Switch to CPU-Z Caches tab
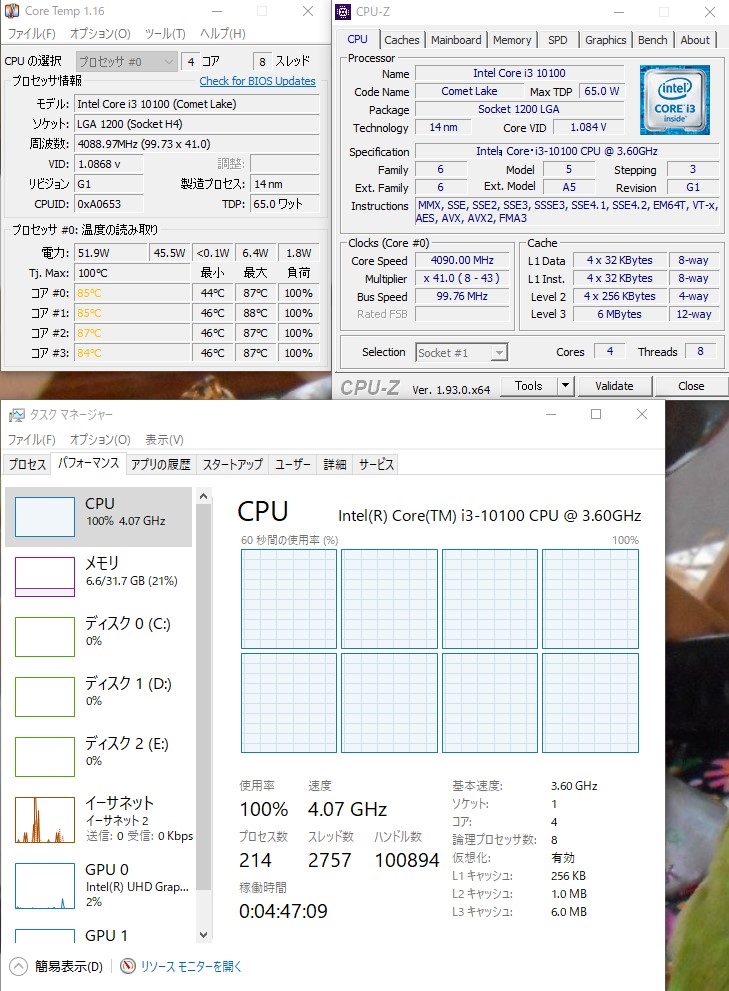Viewport: 729px width, 991px height. [401, 40]
